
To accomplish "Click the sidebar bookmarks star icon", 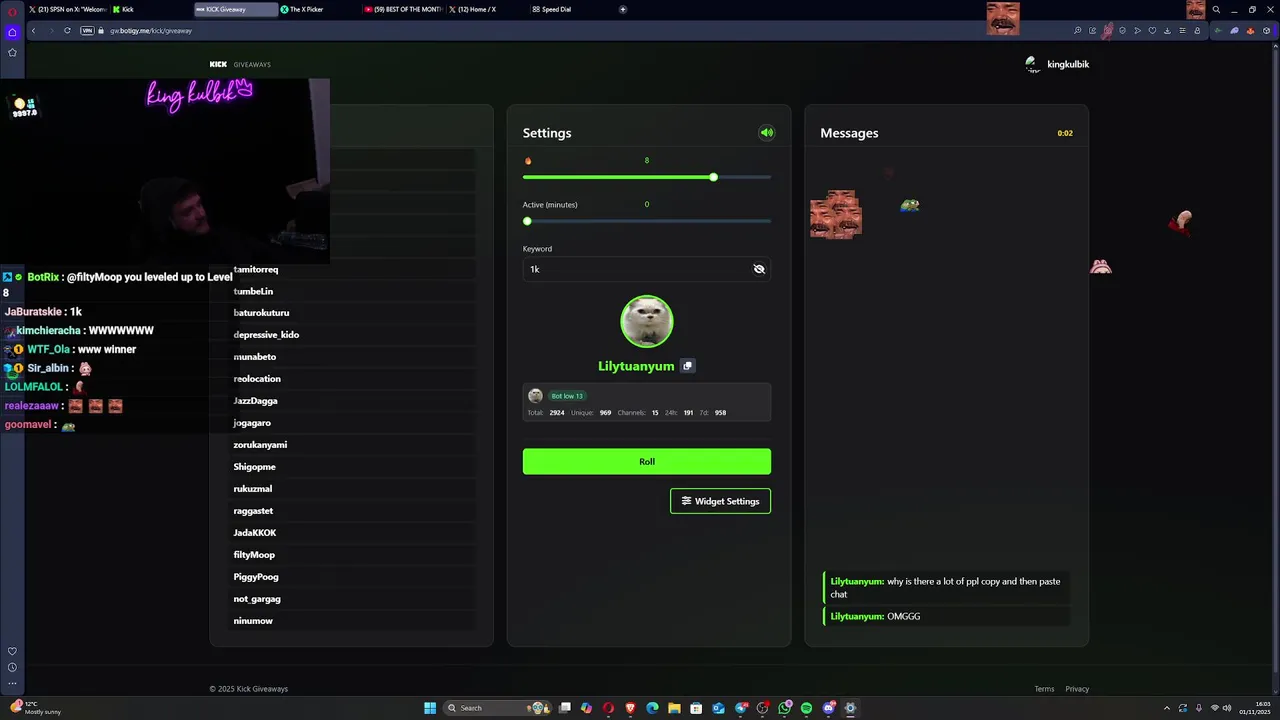I will pyautogui.click(x=12, y=52).
